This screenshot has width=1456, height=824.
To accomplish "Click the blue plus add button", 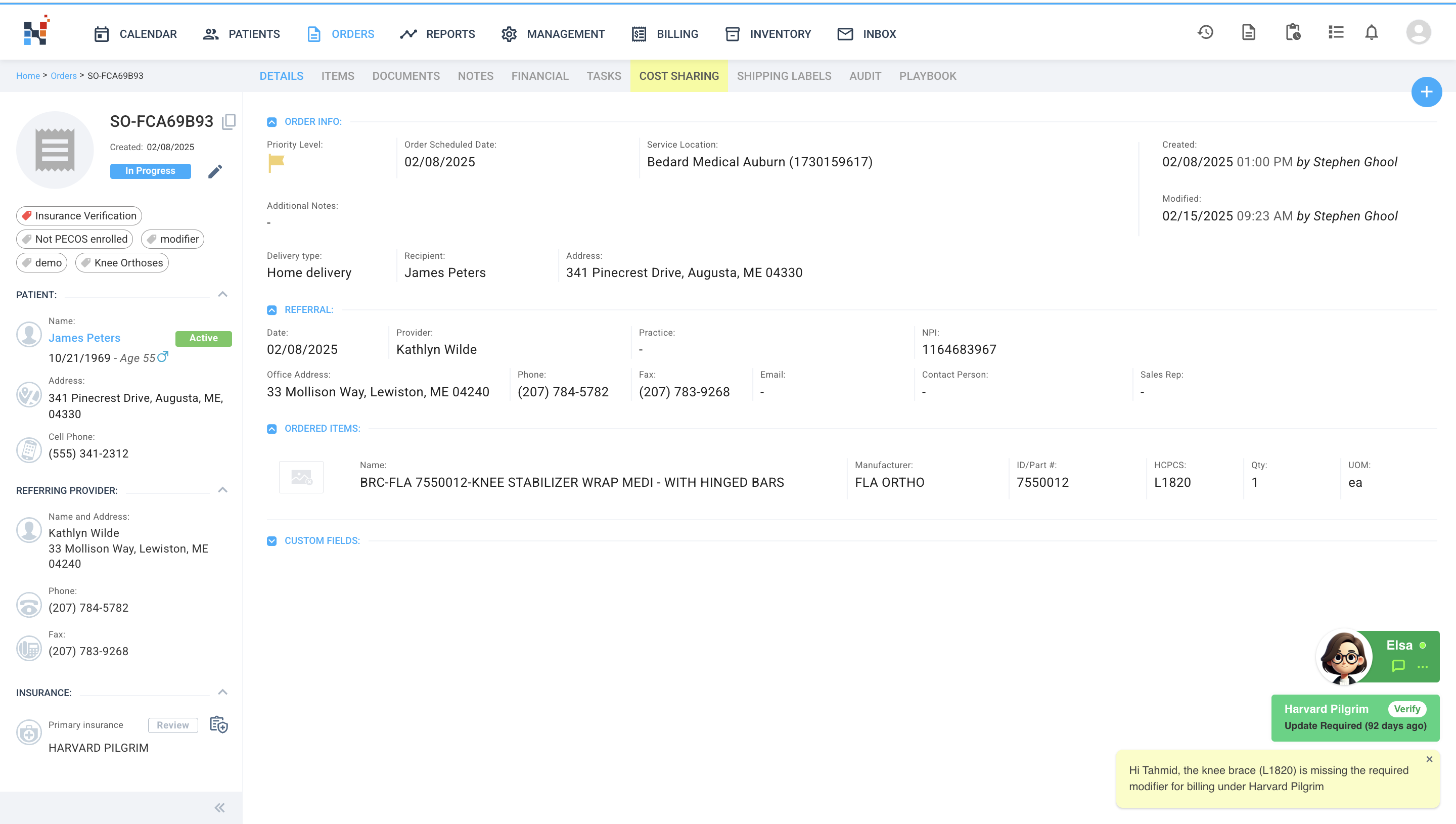I will pyautogui.click(x=1426, y=92).
